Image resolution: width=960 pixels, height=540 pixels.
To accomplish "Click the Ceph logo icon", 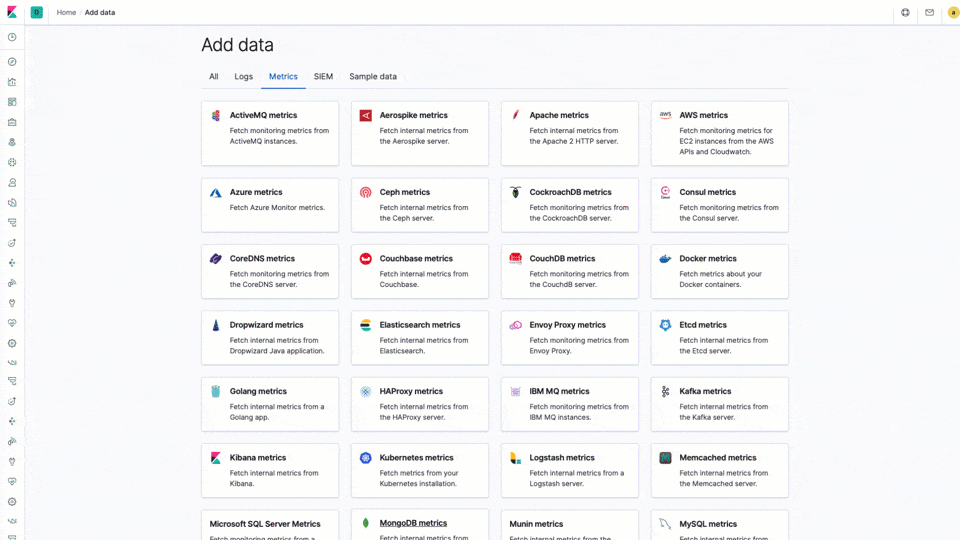I will coord(366,192).
